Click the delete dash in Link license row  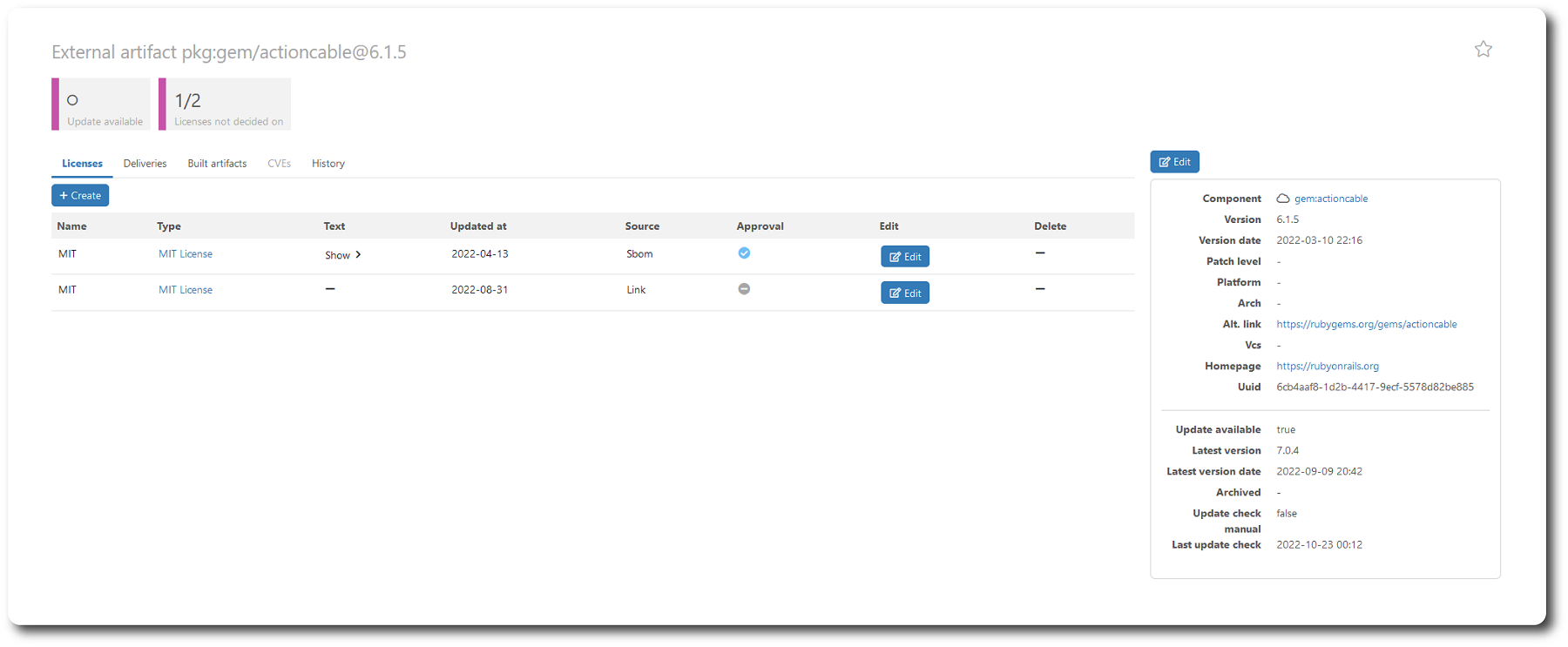tap(1040, 289)
